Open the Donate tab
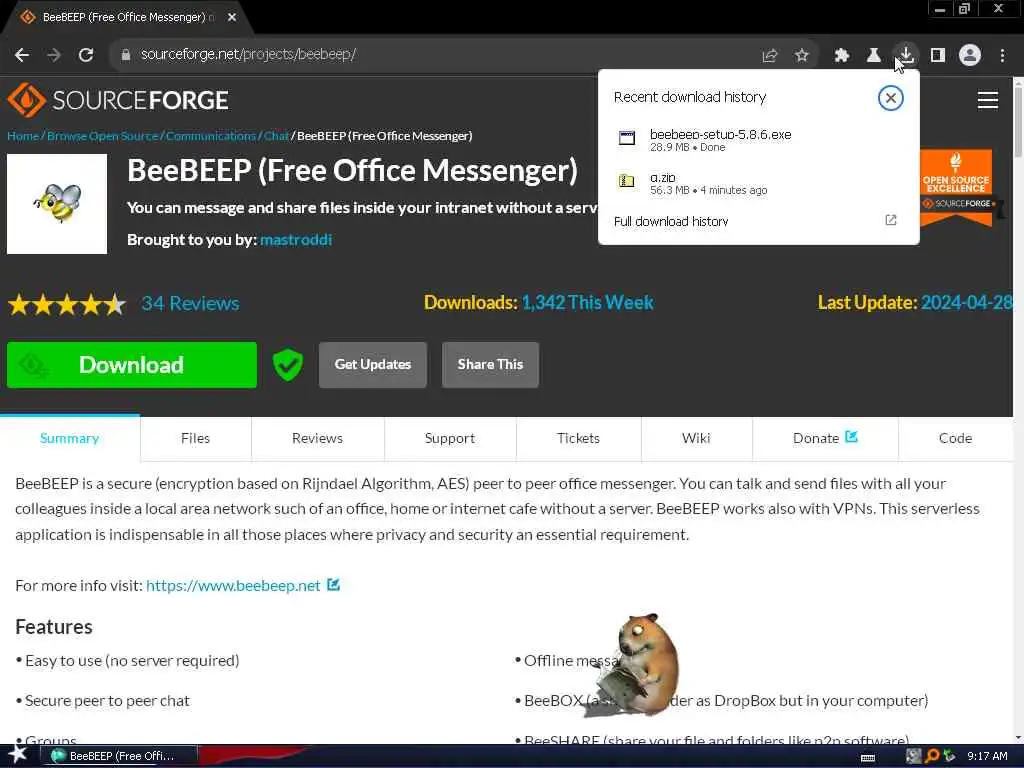Image resolution: width=1024 pixels, height=768 pixels. tap(825, 438)
